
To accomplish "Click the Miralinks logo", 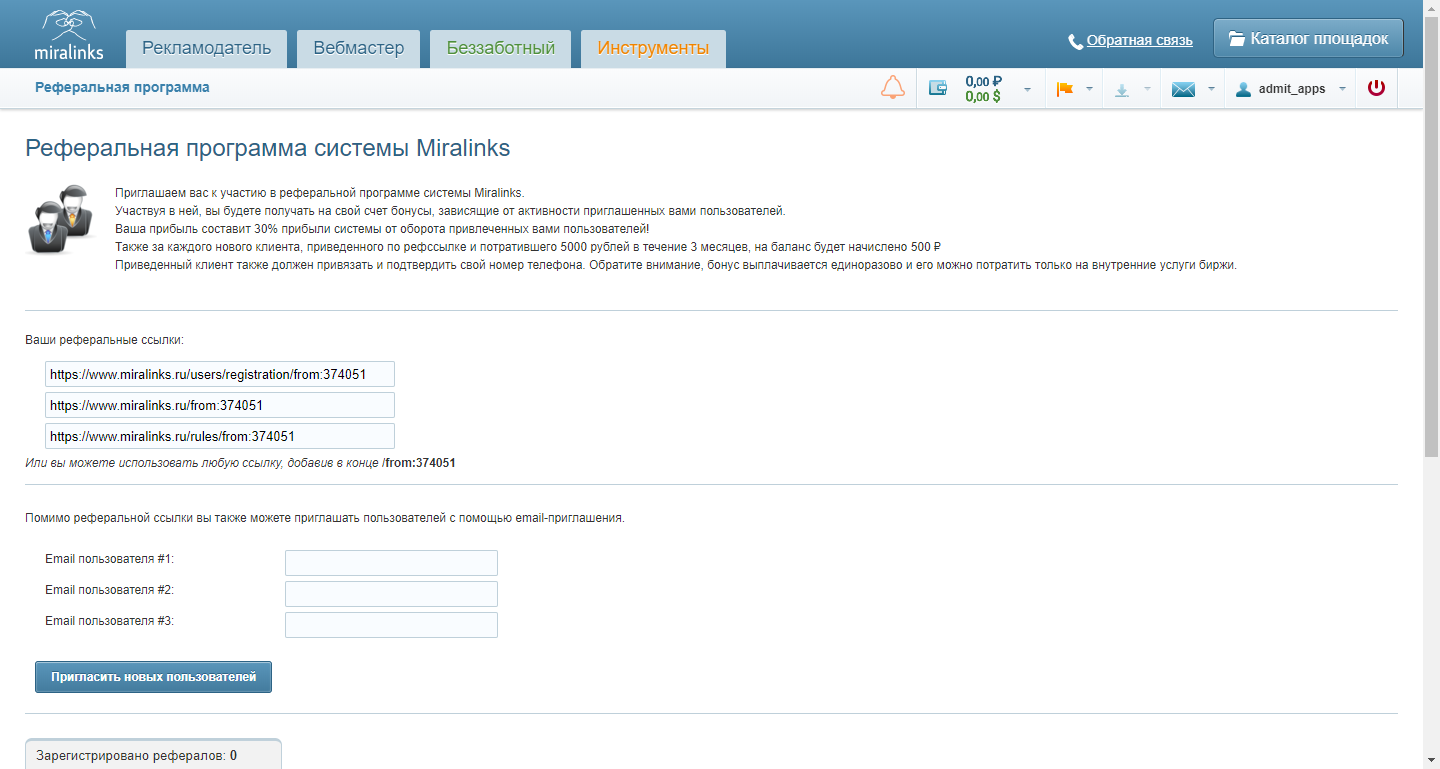I will pyautogui.click(x=67, y=35).
